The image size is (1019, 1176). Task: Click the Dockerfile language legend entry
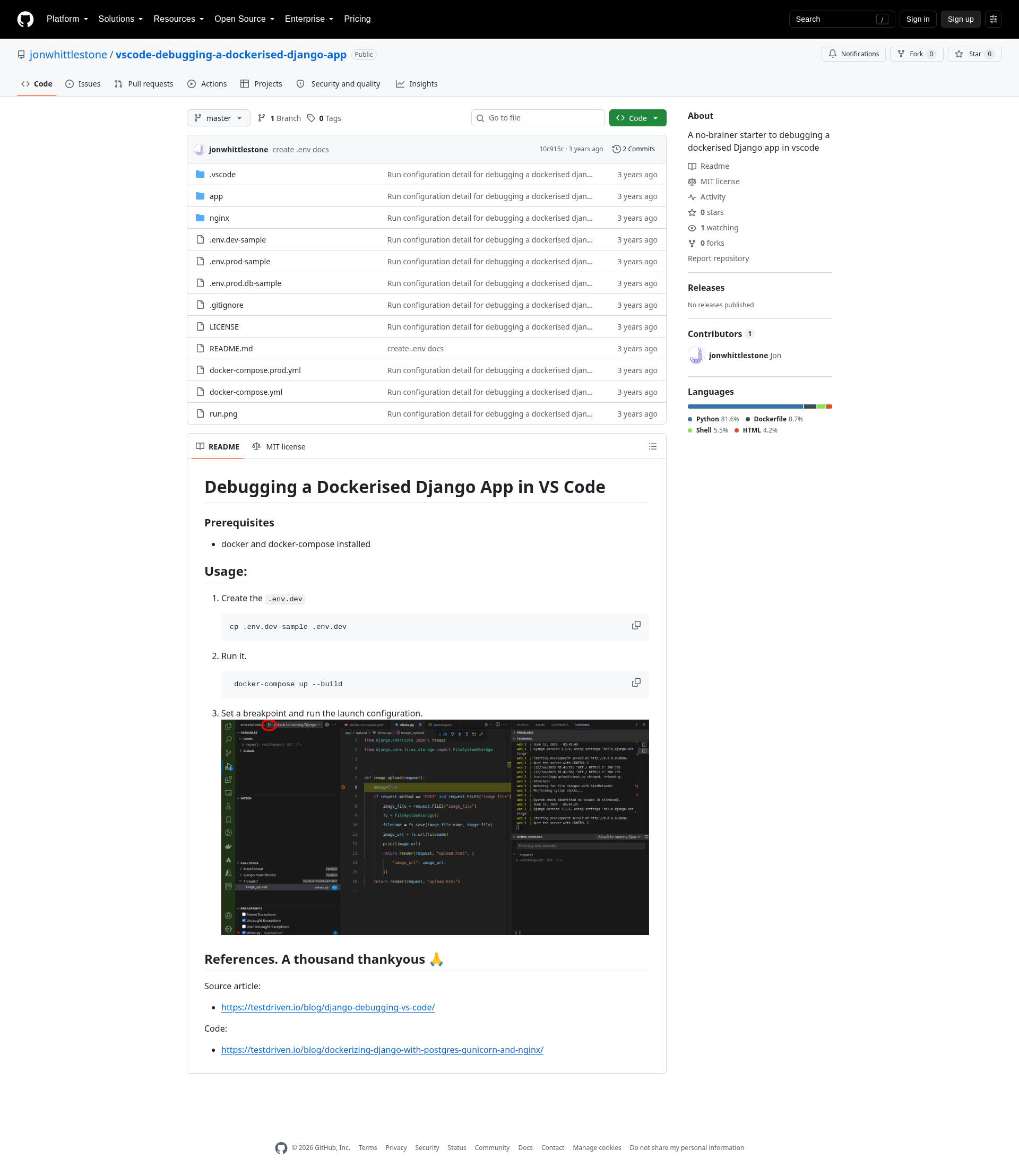[x=774, y=419]
